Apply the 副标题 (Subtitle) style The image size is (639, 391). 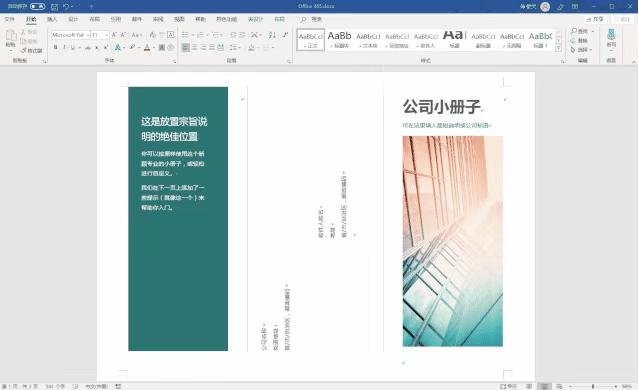(x=483, y=40)
